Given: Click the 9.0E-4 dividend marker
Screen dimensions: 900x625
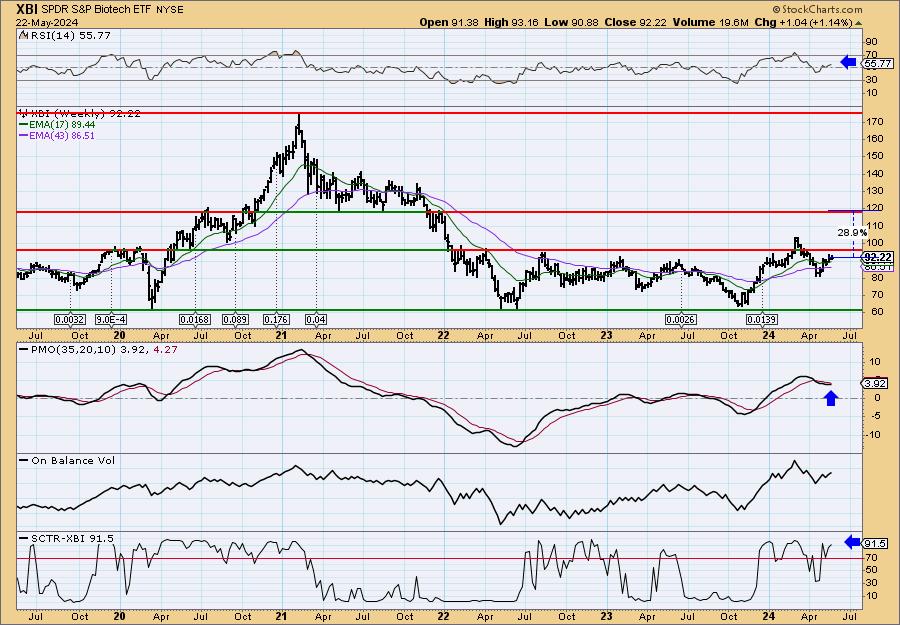Looking at the screenshot, I should 111,319.
